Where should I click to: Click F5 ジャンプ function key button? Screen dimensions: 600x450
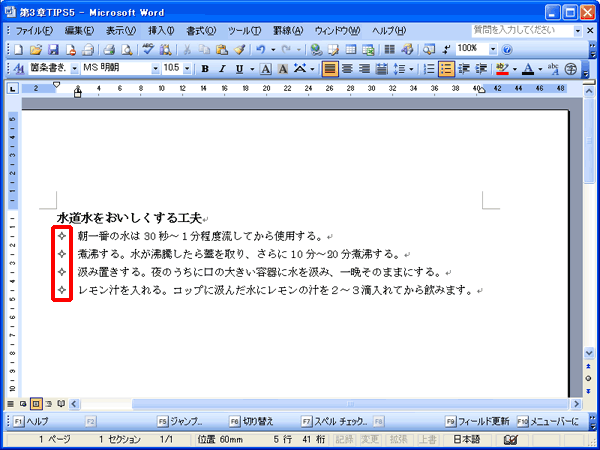point(180,422)
